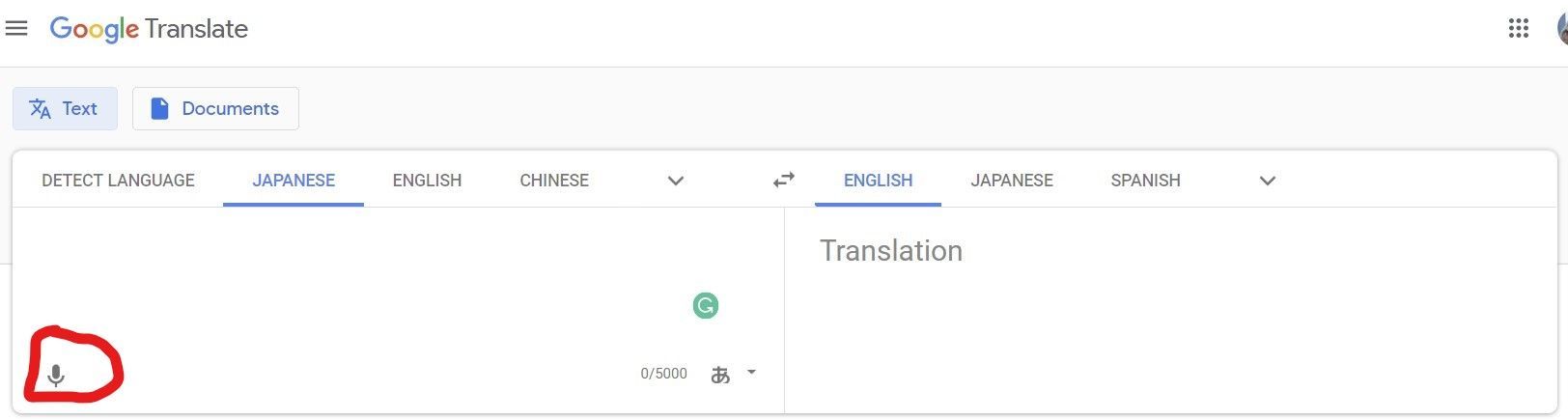This screenshot has height=420, width=1568.
Task: Select Japanese as source language
Action: click(294, 181)
